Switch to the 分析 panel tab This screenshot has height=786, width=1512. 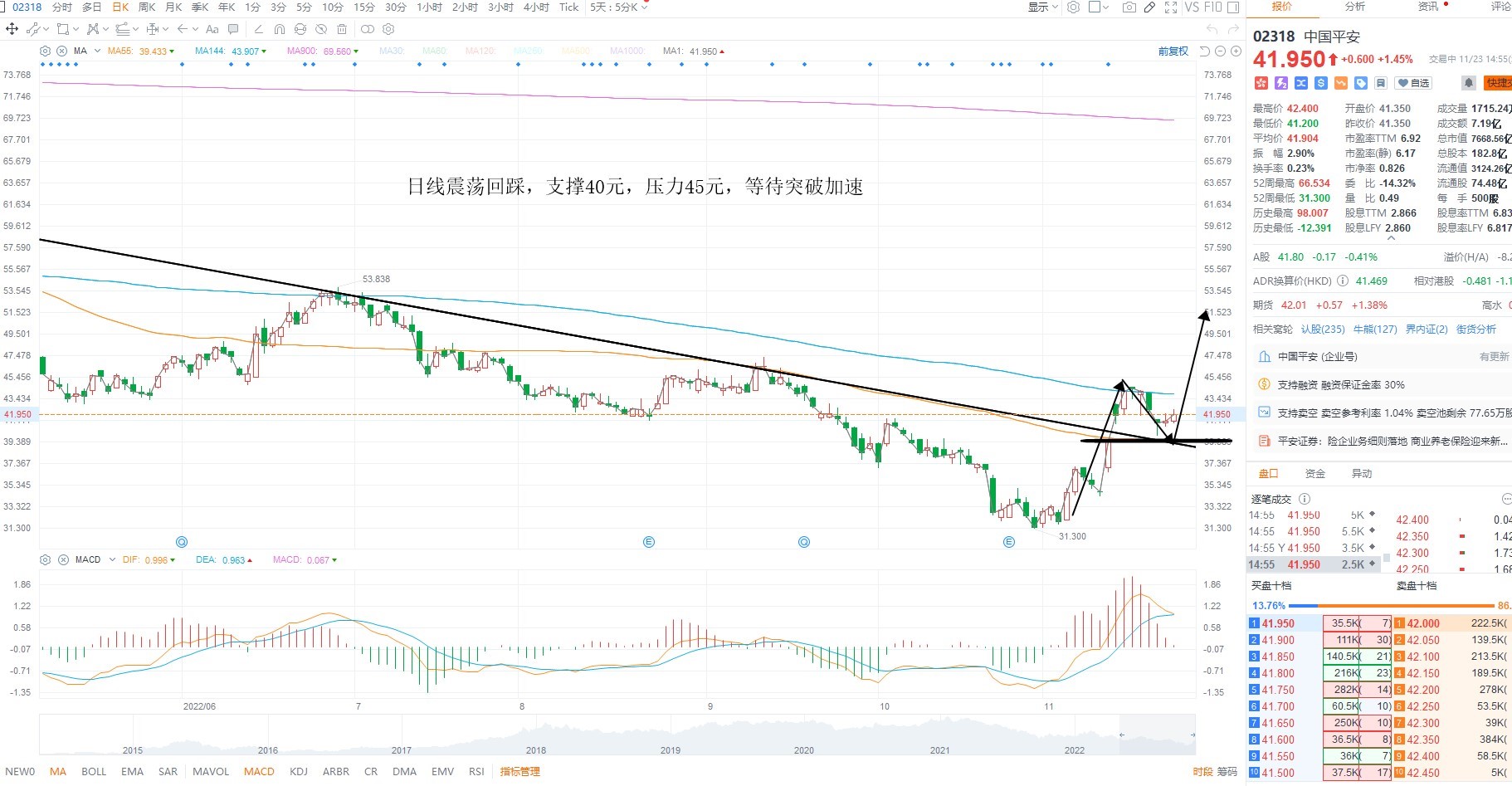[x=1355, y=7]
